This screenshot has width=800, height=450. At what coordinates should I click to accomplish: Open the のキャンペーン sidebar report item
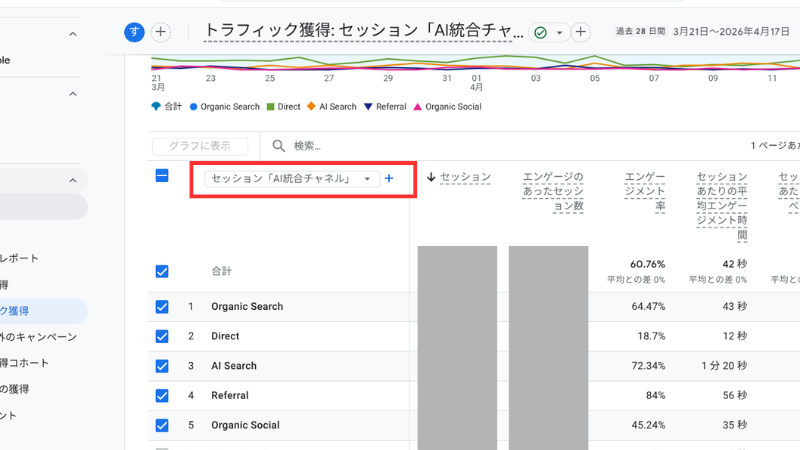point(40,337)
